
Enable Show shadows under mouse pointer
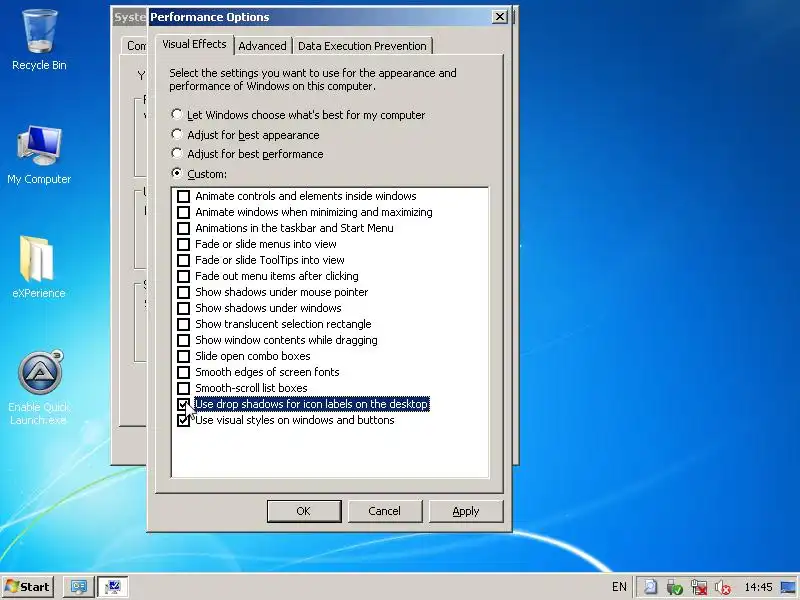coord(183,292)
